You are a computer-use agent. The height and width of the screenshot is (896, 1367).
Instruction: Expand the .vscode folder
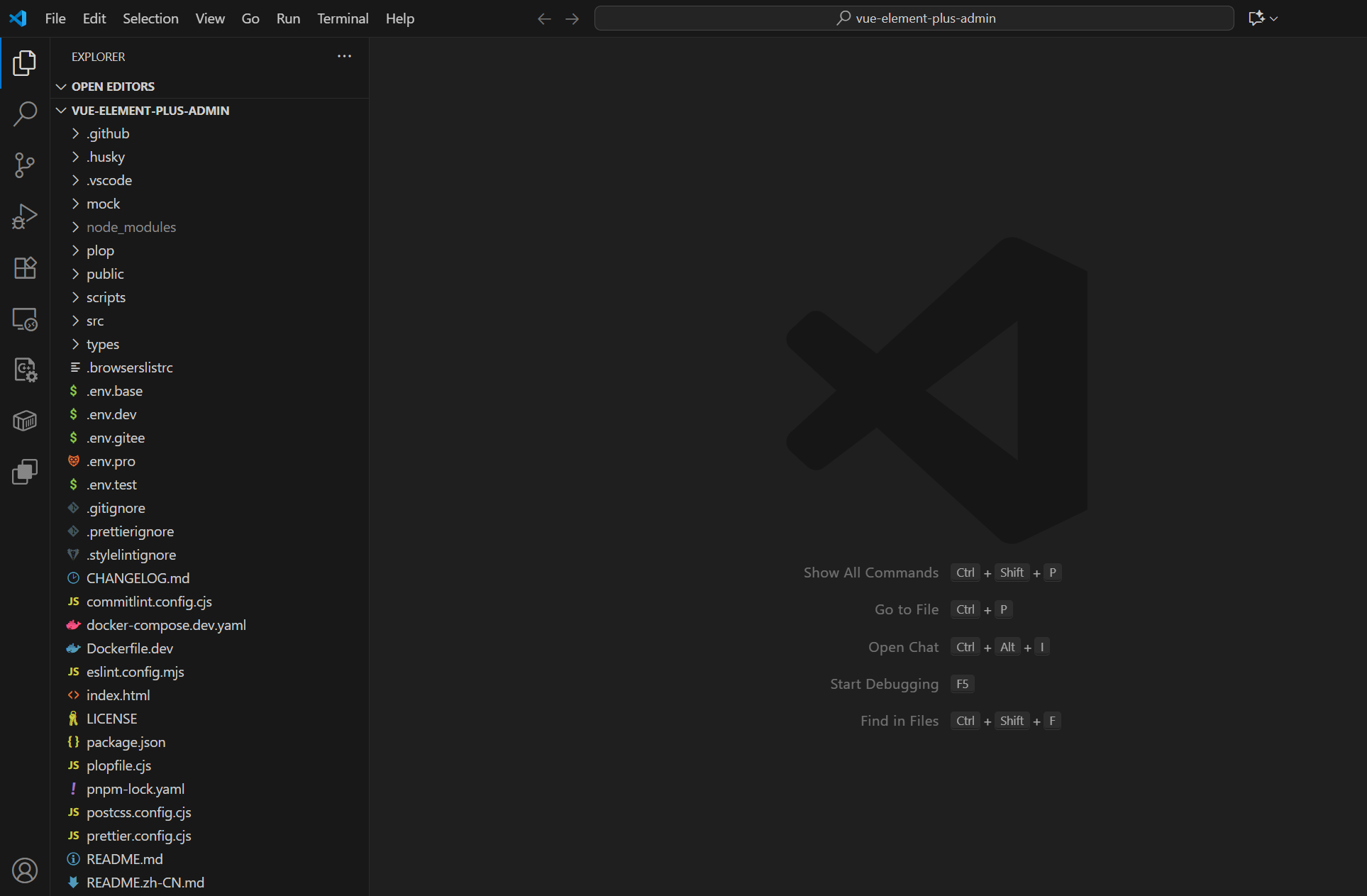tap(209, 180)
